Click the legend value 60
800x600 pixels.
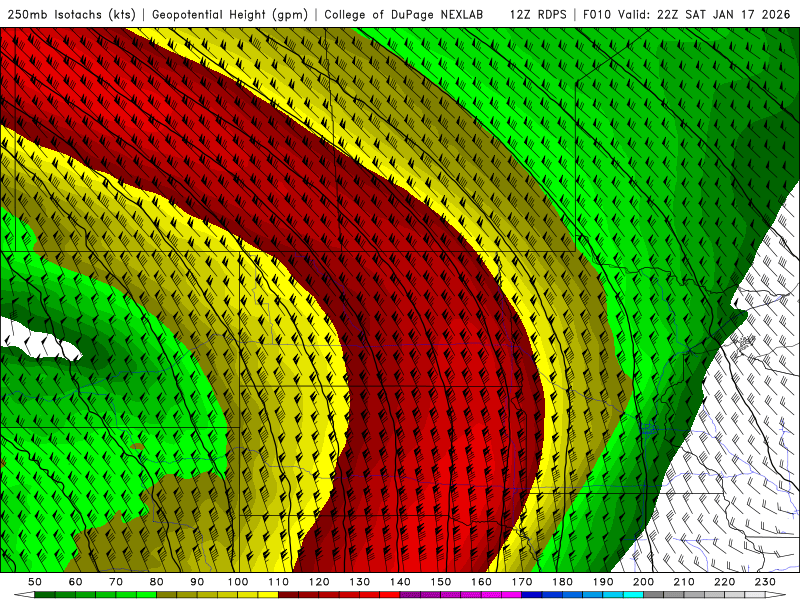(x=75, y=582)
